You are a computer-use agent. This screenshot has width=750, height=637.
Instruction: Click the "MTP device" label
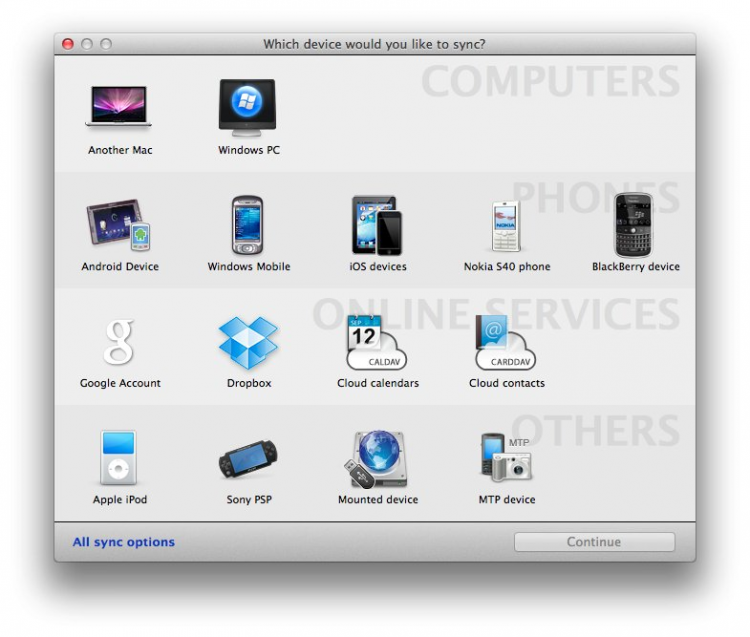point(507,500)
